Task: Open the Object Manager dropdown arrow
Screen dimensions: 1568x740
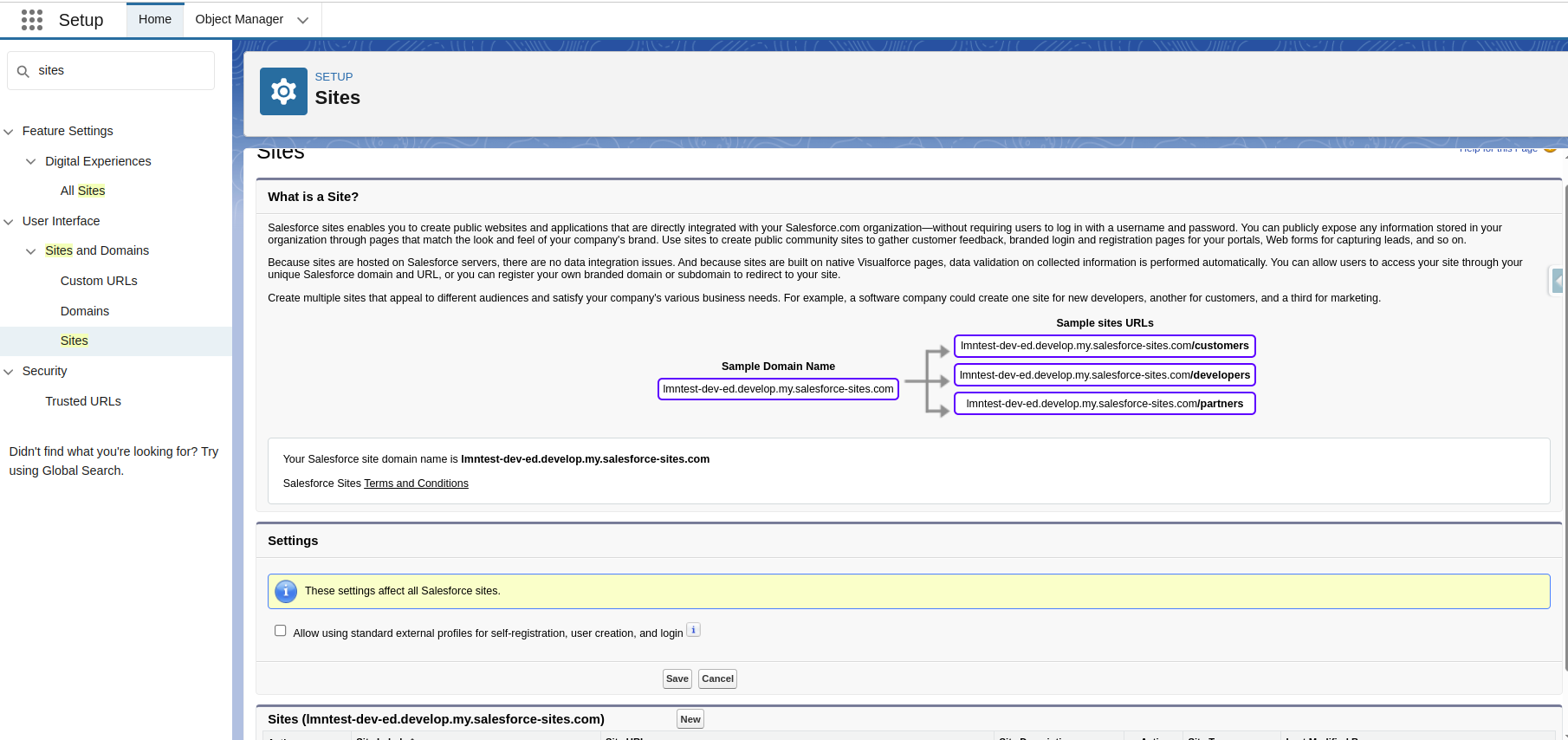Action: coord(302,20)
